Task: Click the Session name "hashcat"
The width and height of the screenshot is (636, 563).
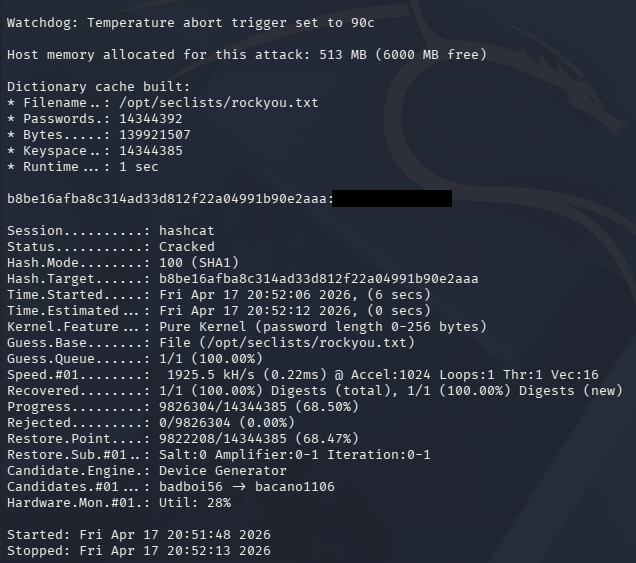Action: pyautogui.click(x=186, y=230)
